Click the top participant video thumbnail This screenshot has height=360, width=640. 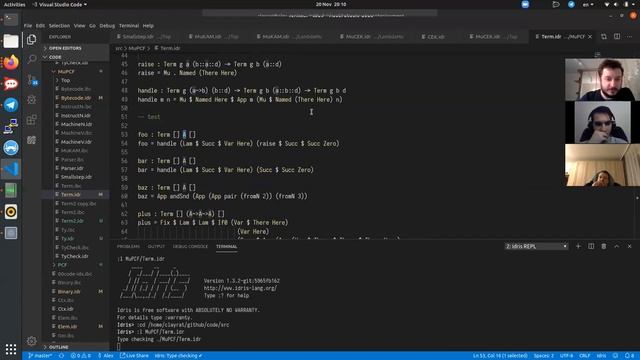coord(602,80)
